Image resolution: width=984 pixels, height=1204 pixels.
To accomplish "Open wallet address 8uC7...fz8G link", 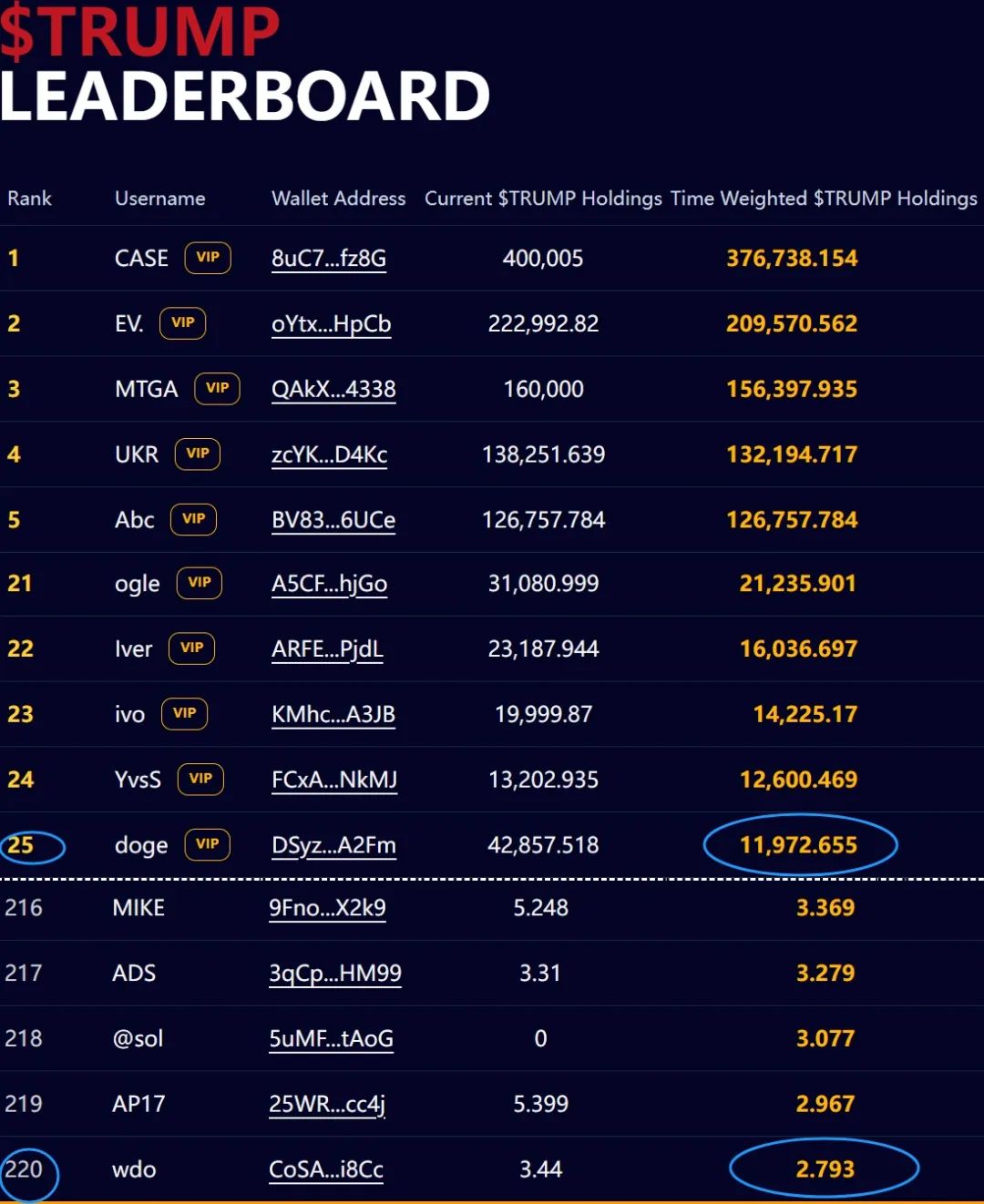I will click(329, 259).
